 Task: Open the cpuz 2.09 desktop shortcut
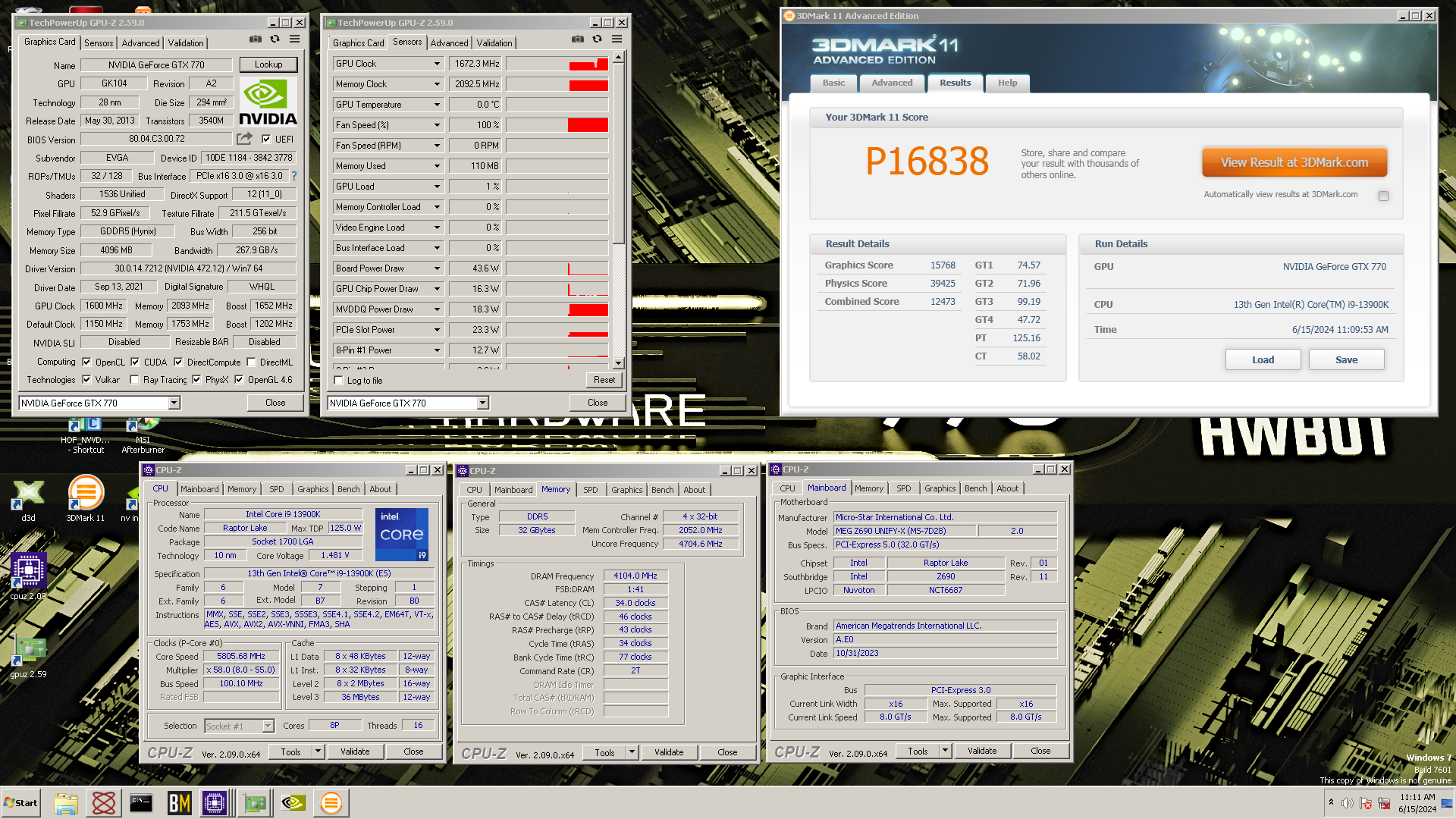pos(28,576)
